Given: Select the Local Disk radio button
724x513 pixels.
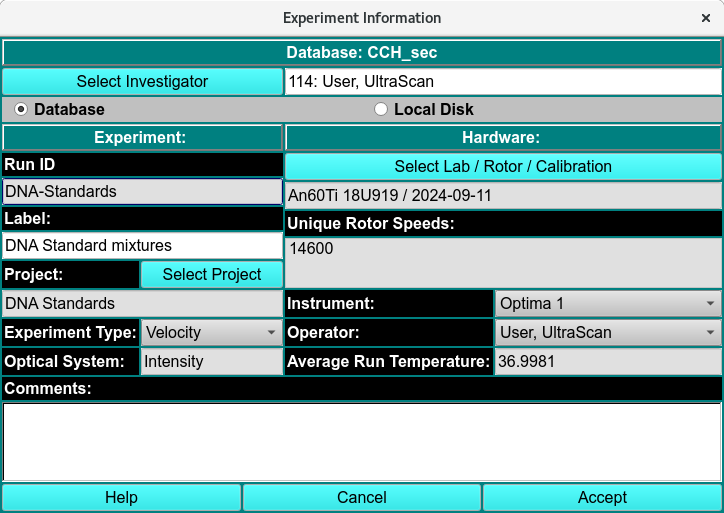Looking at the screenshot, I should 380,109.
